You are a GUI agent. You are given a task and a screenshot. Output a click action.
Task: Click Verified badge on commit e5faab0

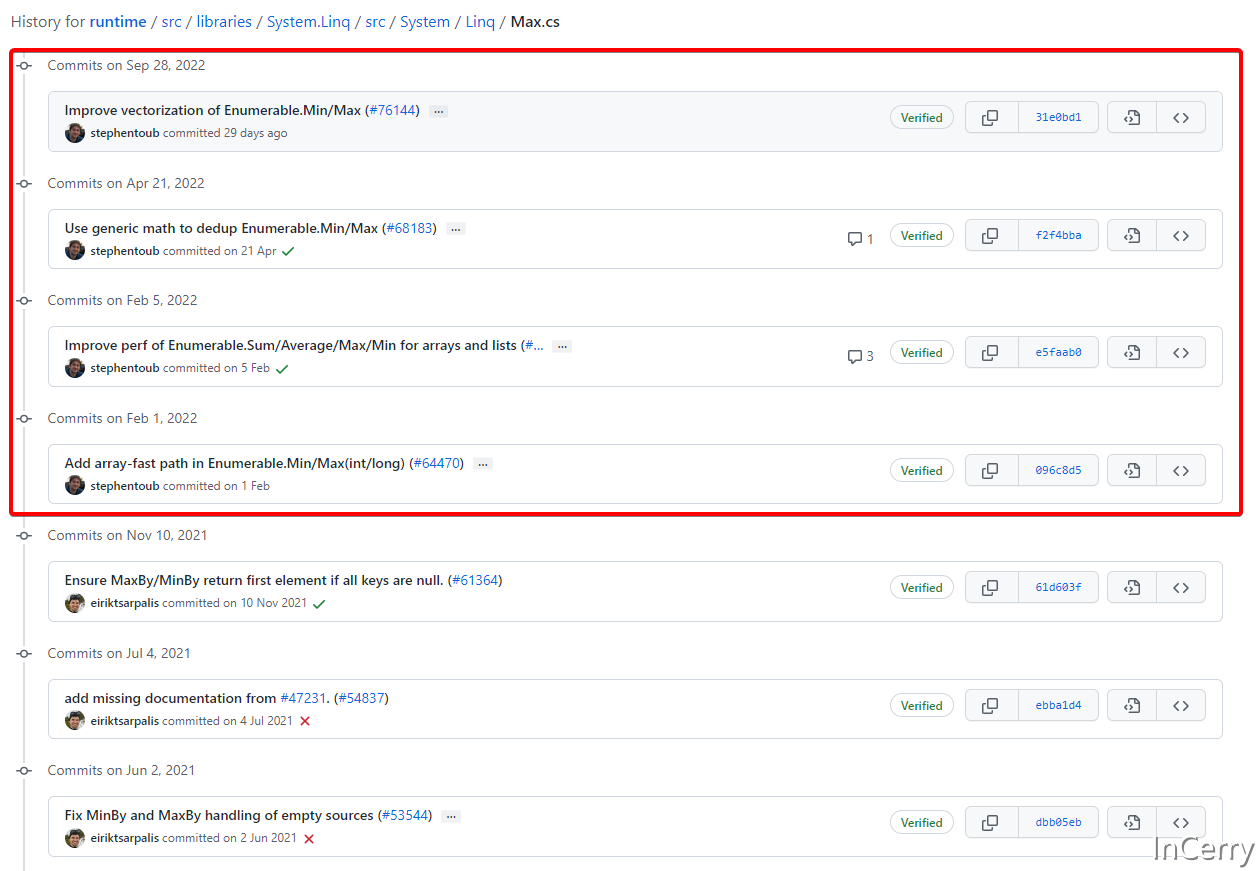921,353
